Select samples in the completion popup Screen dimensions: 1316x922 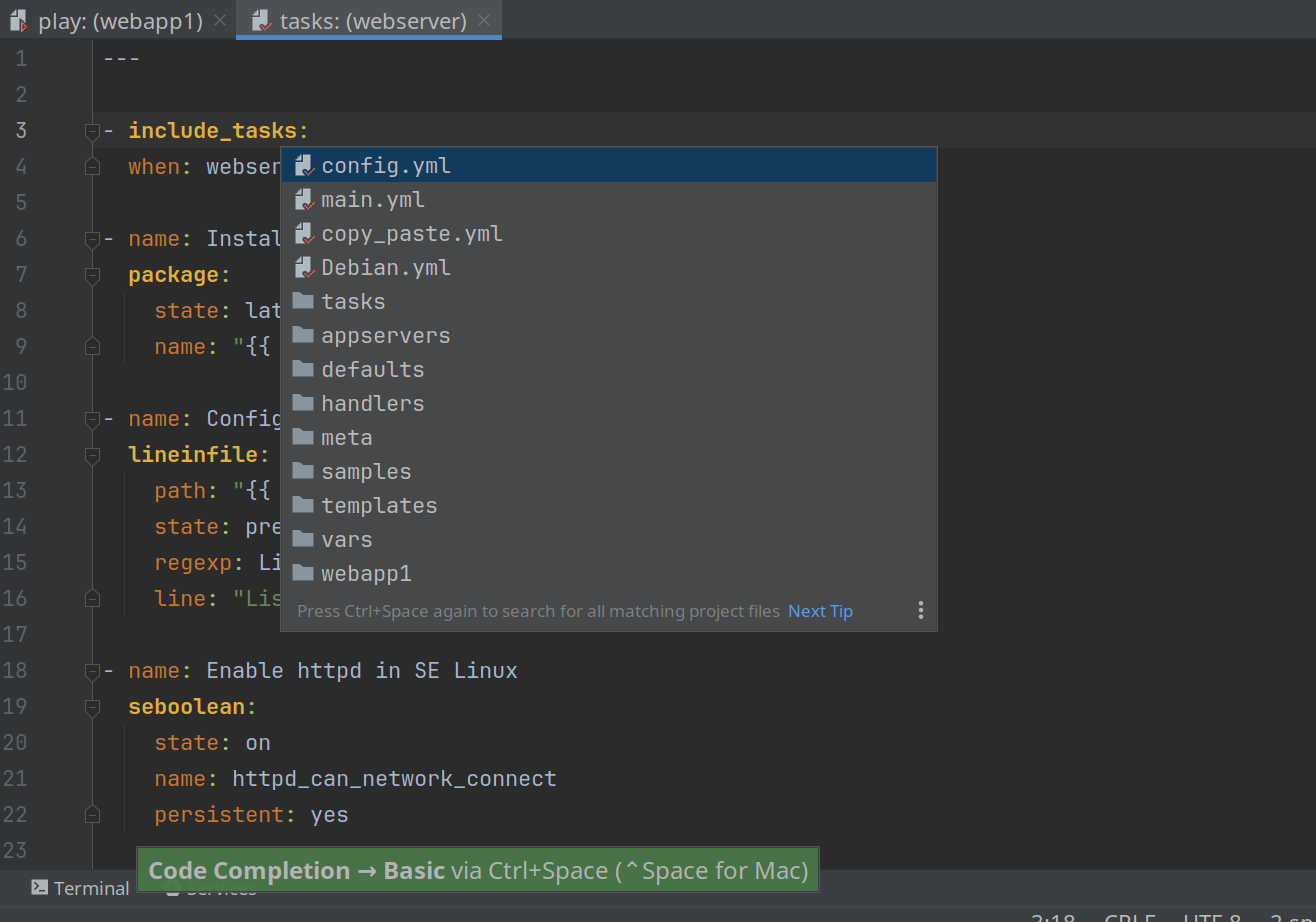[x=608, y=472]
